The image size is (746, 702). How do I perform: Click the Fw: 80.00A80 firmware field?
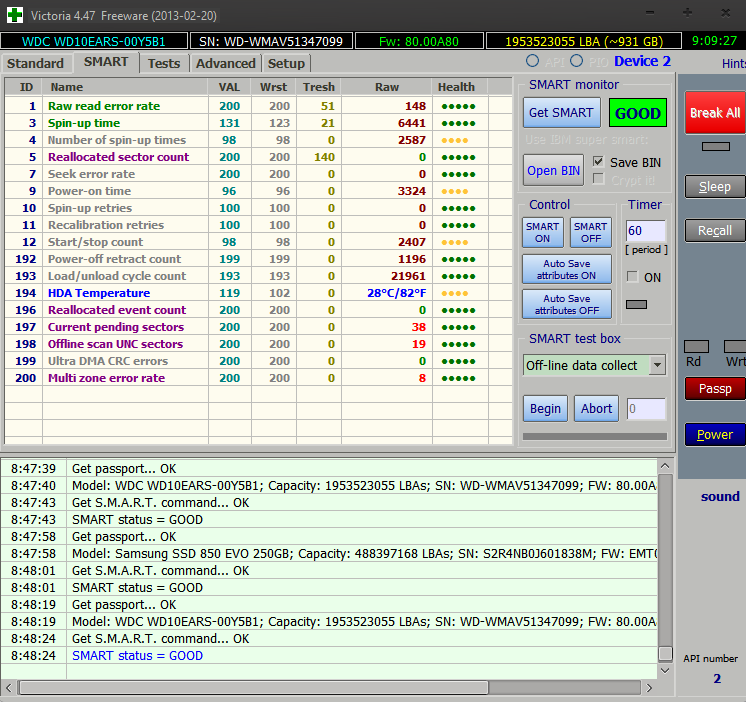[x=419, y=41]
